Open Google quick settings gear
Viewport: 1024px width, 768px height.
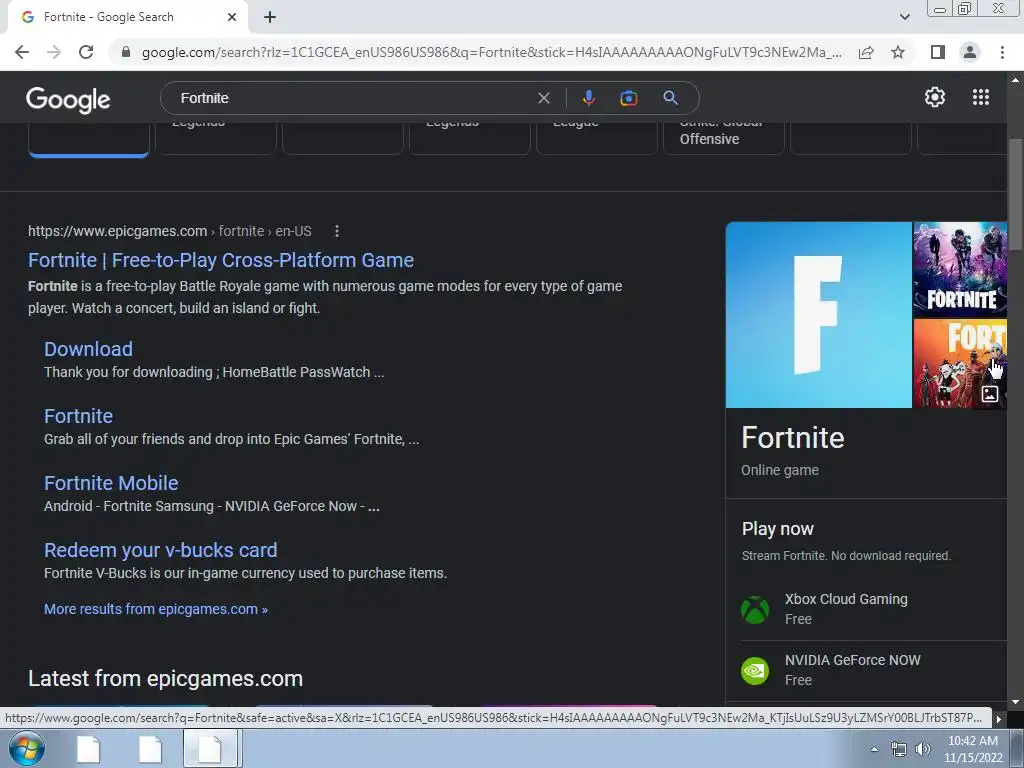(935, 97)
